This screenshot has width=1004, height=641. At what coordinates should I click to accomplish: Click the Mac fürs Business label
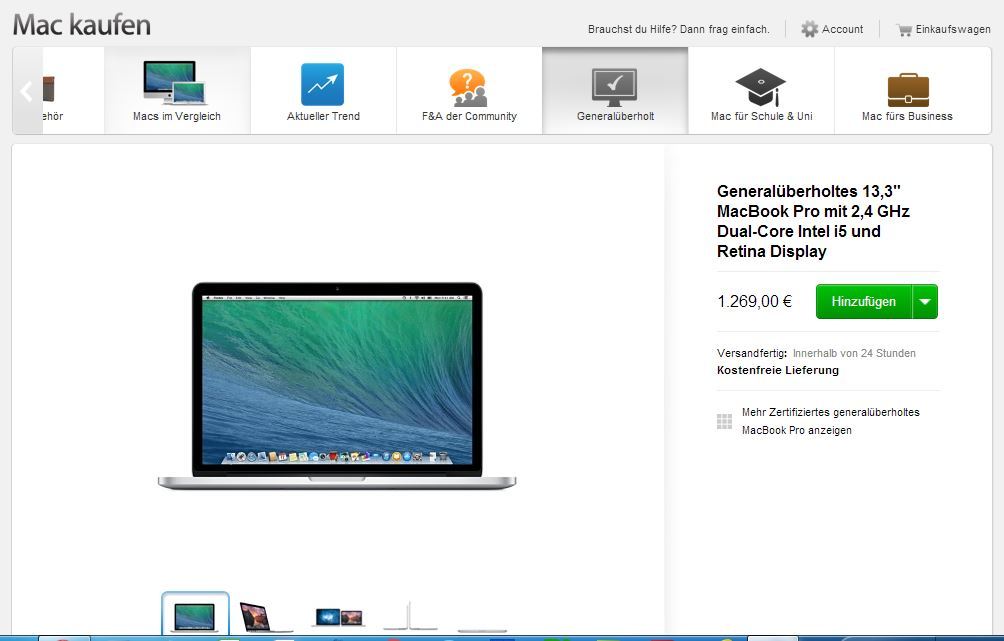click(x=907, y=116)
